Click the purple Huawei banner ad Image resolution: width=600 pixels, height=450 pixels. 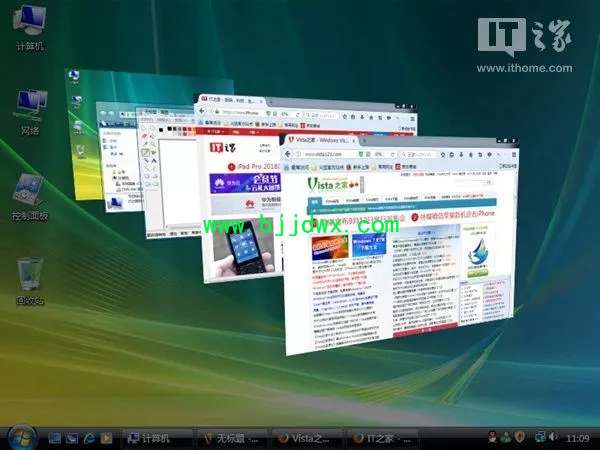[x=245, y=183]
